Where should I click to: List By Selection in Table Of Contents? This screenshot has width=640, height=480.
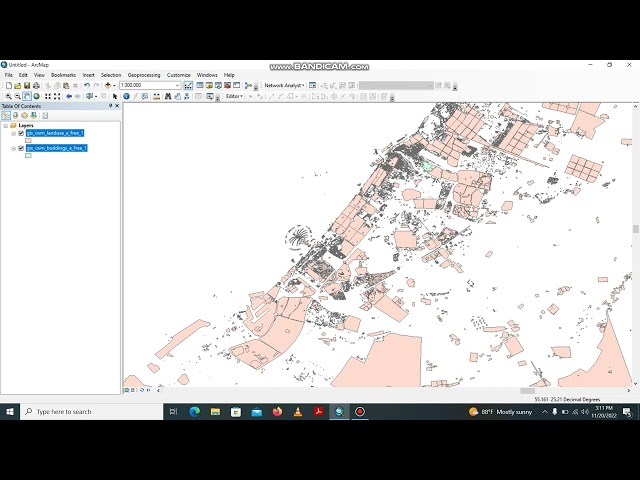pyautogui.click(x=33, y=116)
